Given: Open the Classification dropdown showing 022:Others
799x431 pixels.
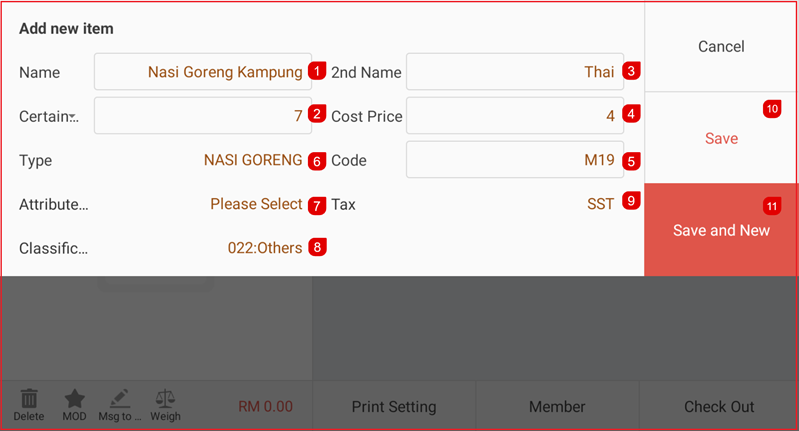Looking at the screenshot, I should (x=264, y=248).
